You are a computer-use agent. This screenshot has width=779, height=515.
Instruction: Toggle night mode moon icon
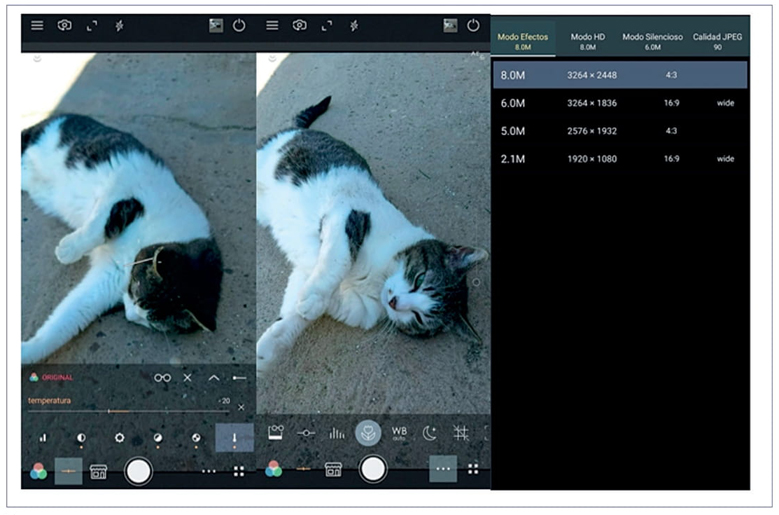429,433
